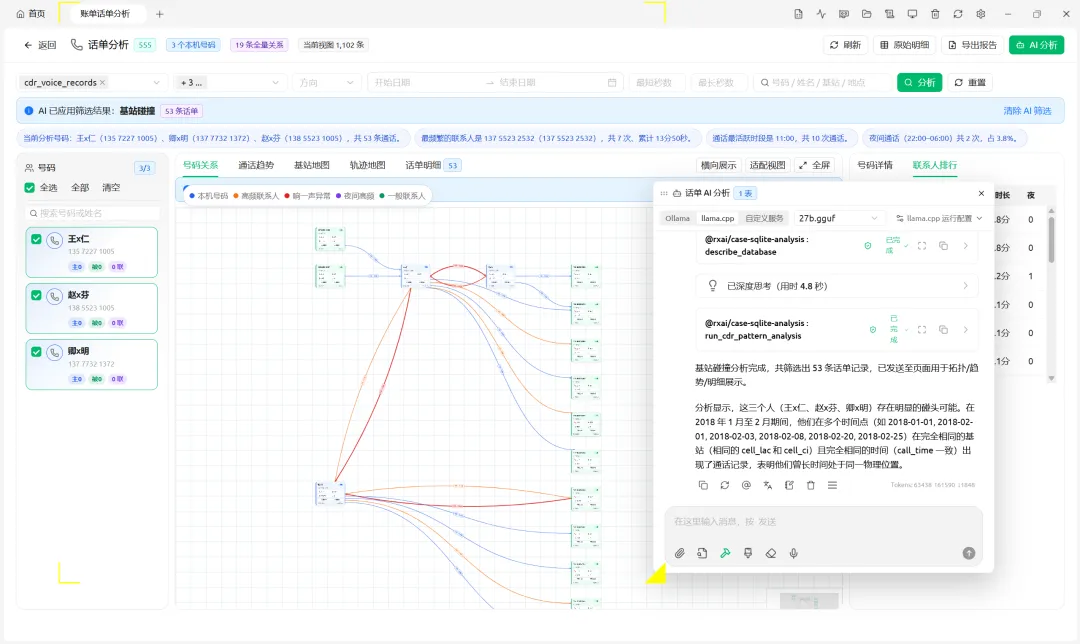Click the scroll document icon in title bar
The image size is (1080, 644).
889,14
